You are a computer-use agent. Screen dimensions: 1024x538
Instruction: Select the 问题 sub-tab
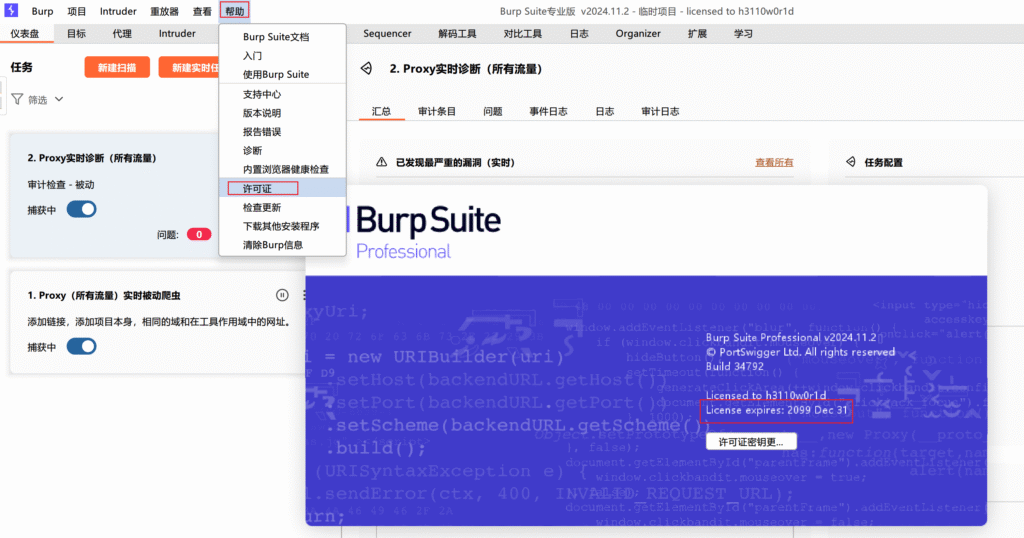tap(493, 111)
